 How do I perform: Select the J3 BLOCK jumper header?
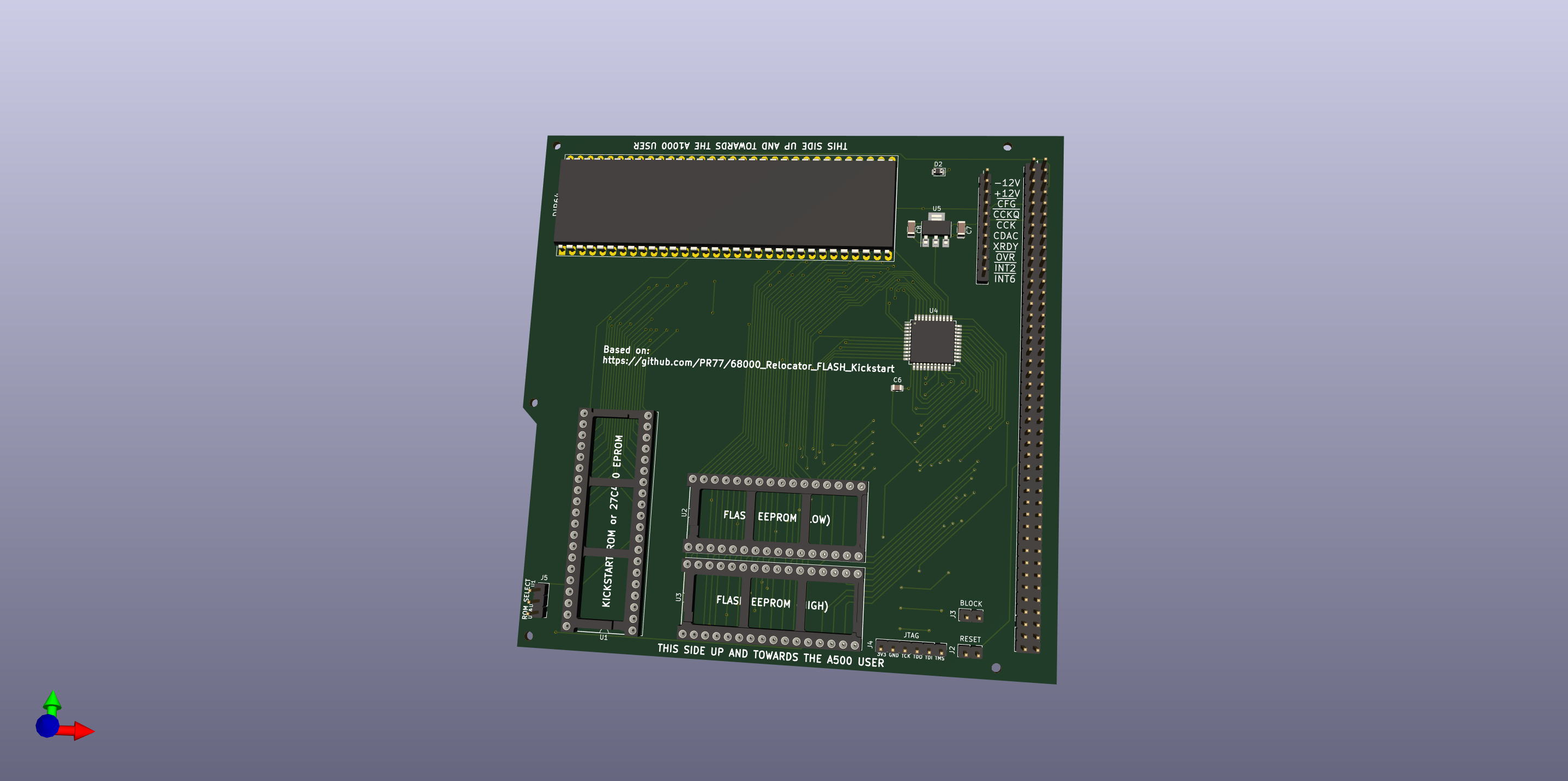pyautogui.click(x=972, y=616)
